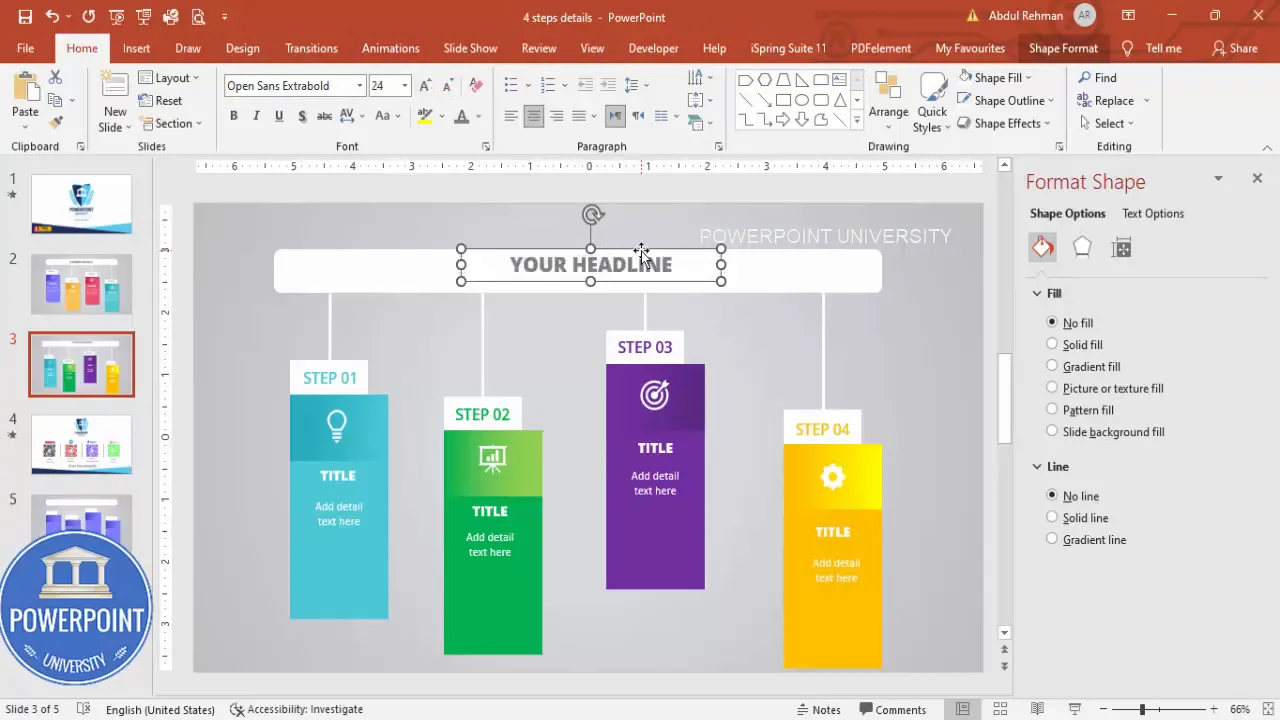Switch to the Insert tab

[136, 48]
